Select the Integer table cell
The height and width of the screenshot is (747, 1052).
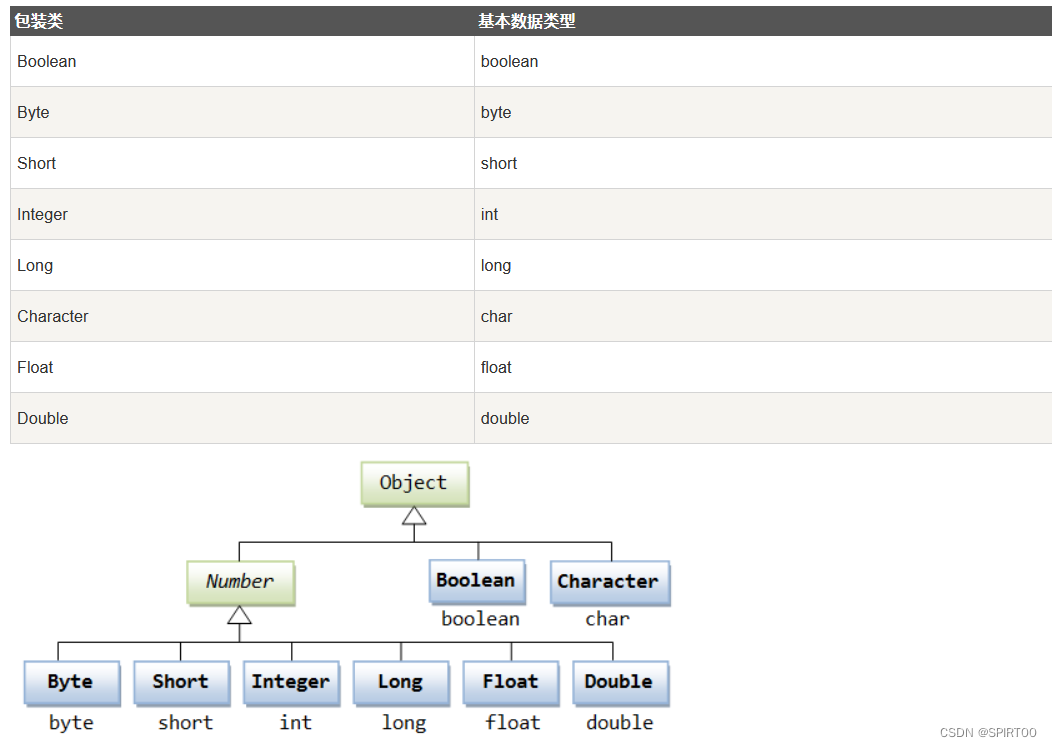[x=242, y=214]
